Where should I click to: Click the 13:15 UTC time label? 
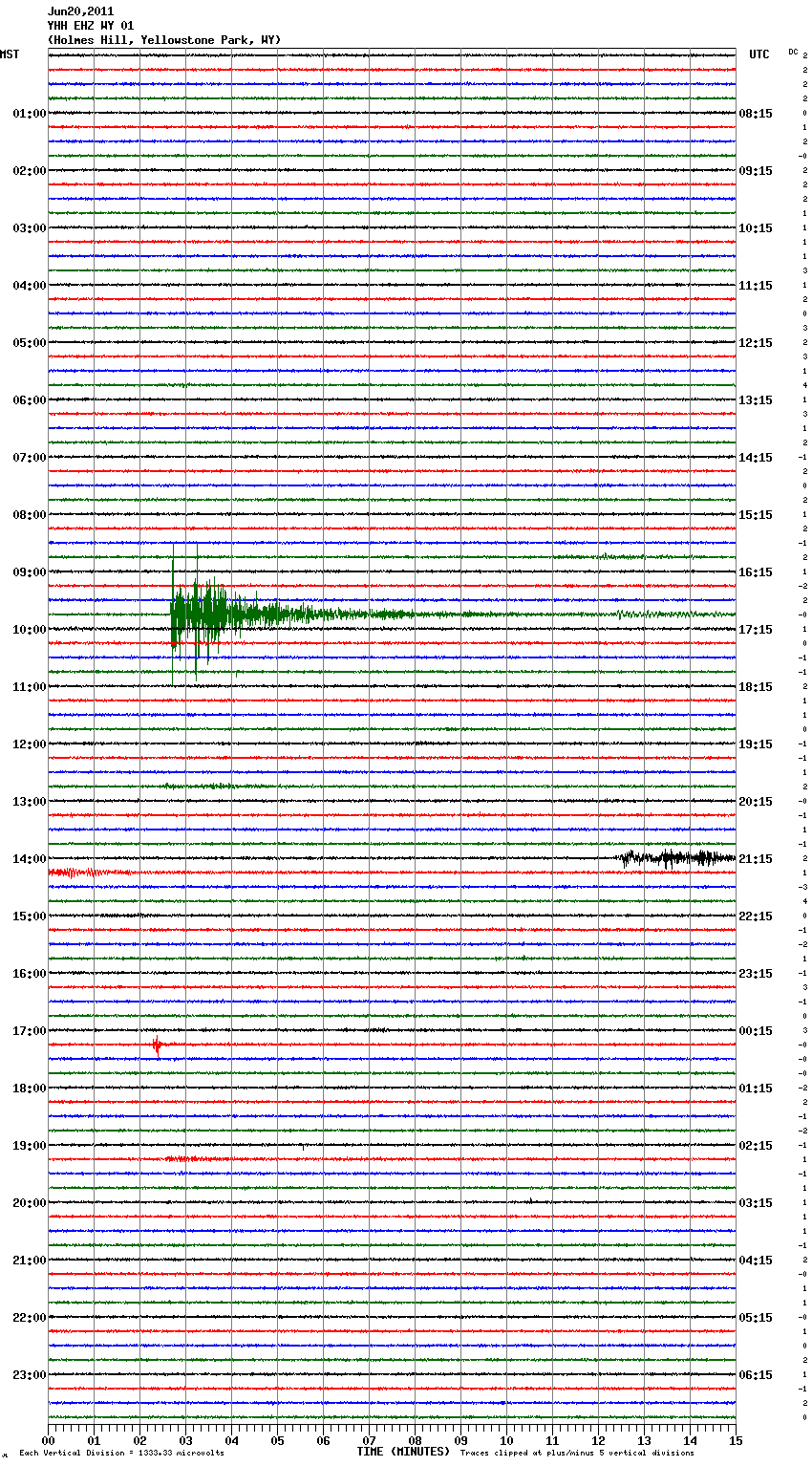[x=756, y=400]
